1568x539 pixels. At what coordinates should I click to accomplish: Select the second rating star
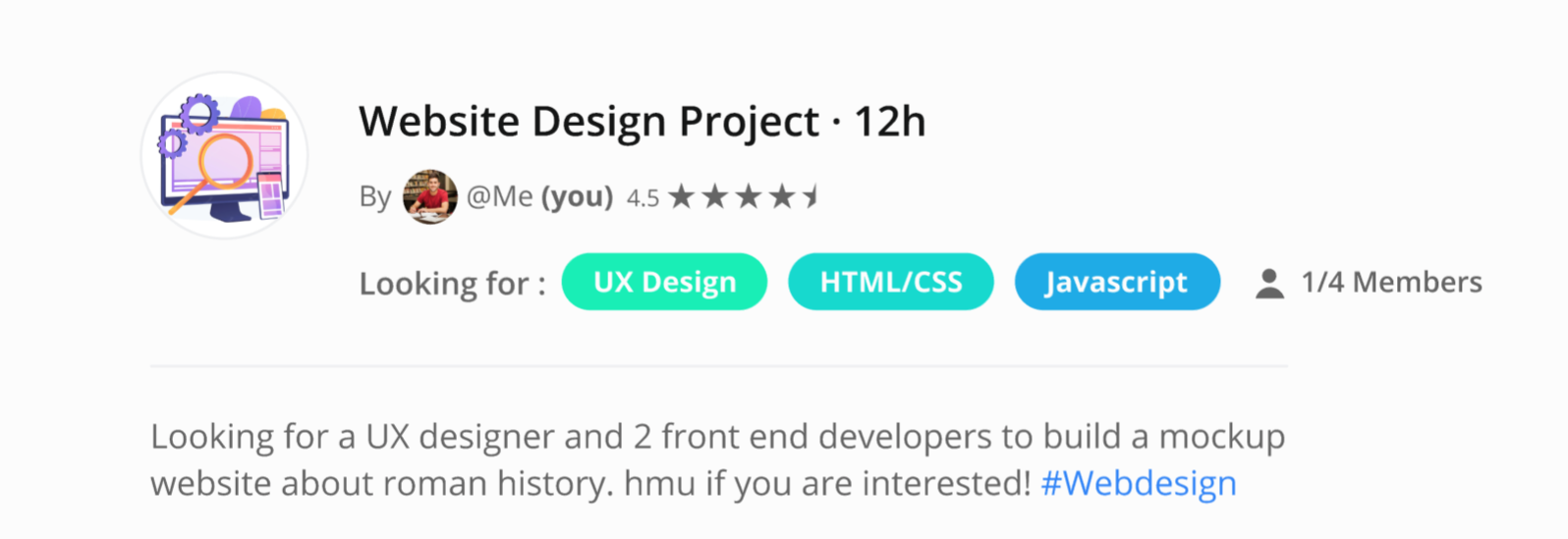pyautogui.click(x=715, y=197)
